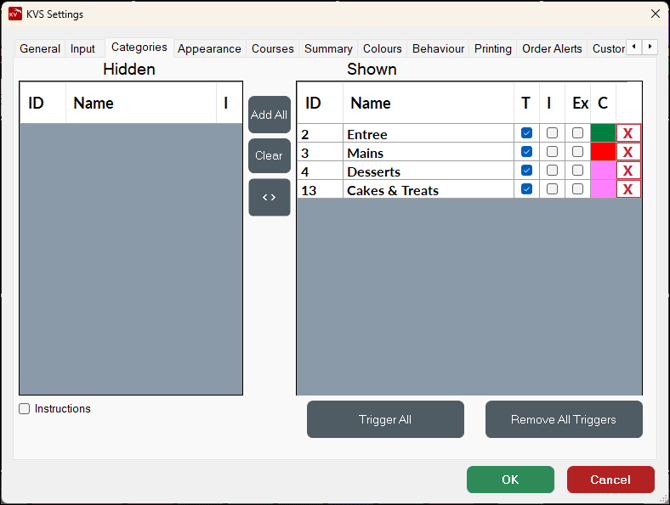Select the partially visible Custom tab

point(608,49)
